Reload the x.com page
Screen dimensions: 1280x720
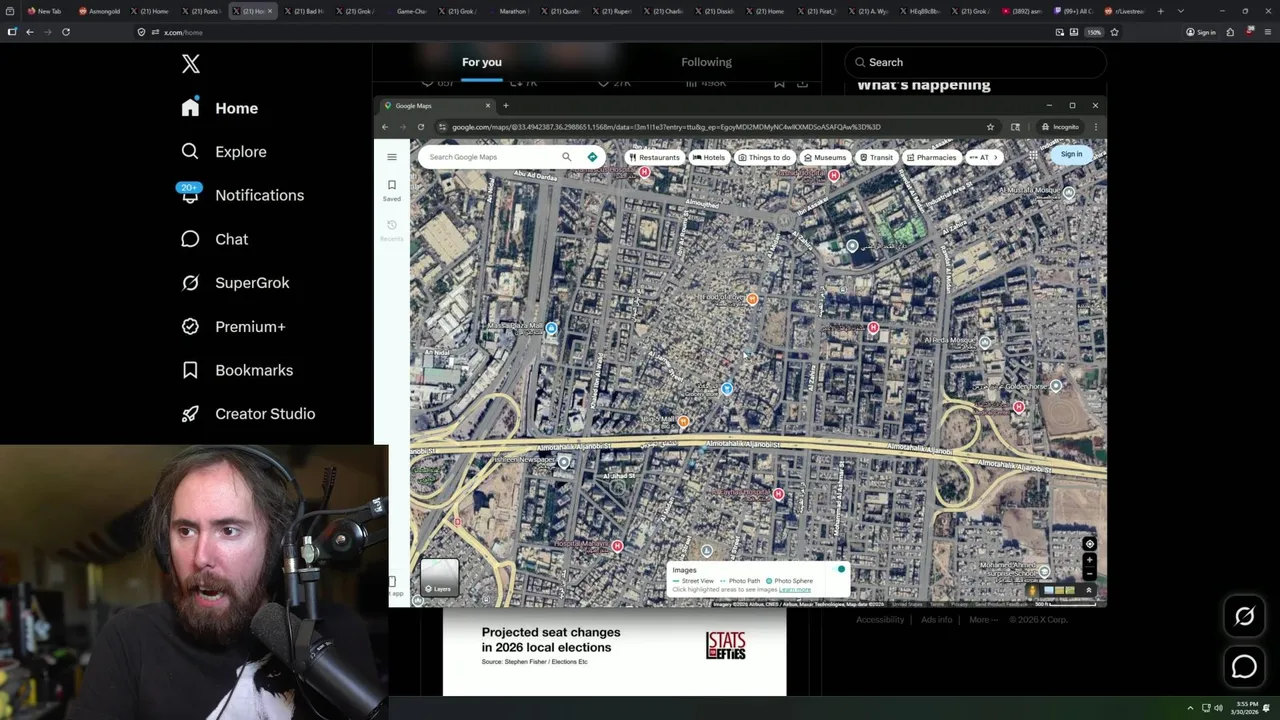coord(66,32)
